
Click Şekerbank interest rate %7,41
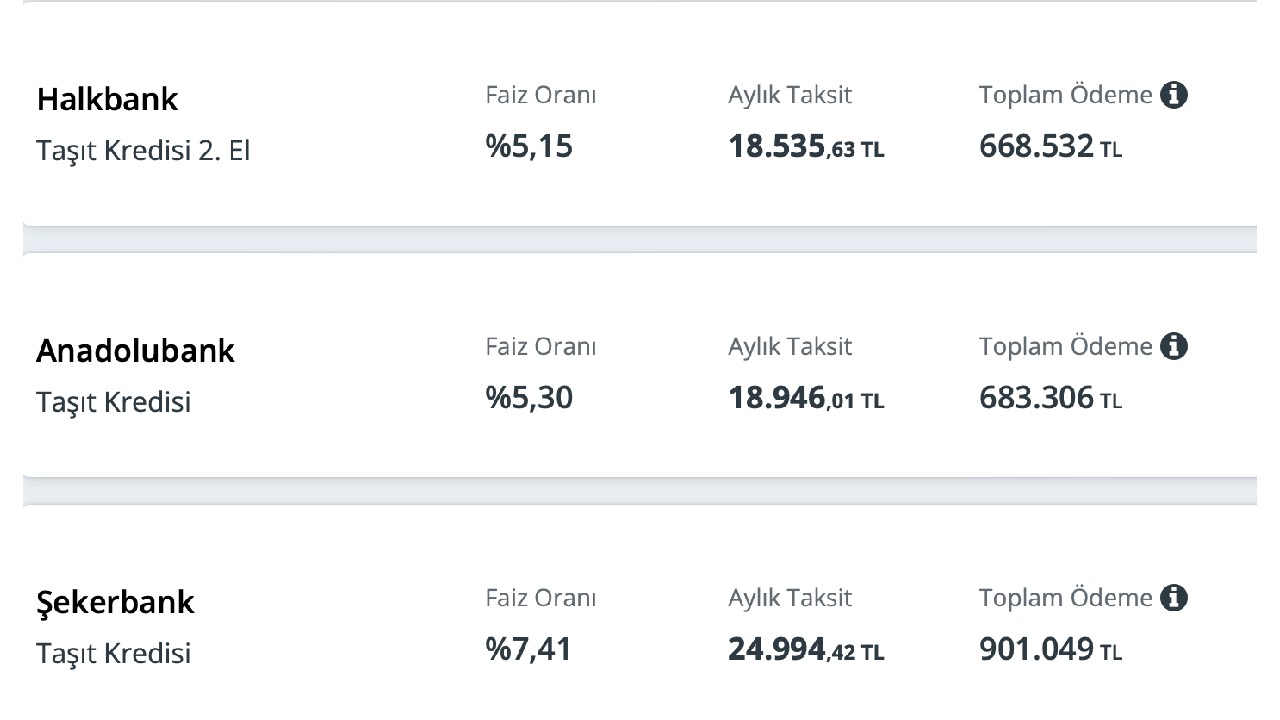(529, 650)
